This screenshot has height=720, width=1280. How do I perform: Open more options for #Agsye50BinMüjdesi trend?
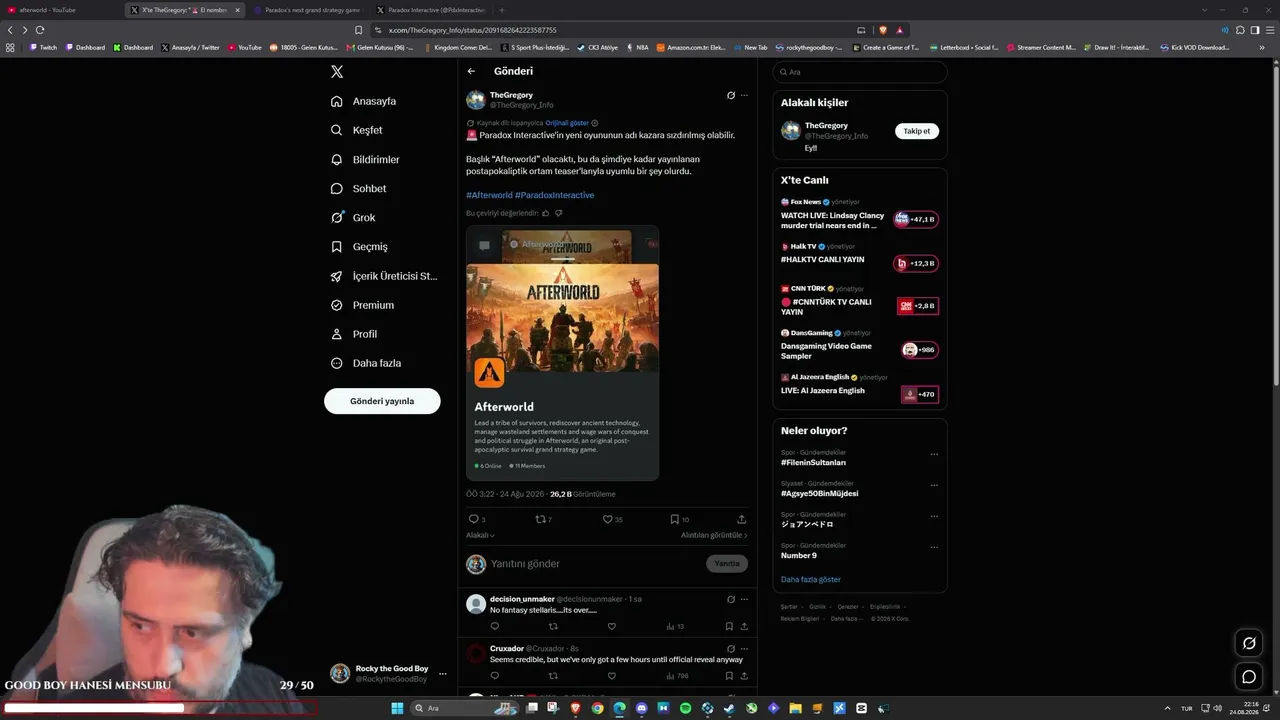coord(934,485)
